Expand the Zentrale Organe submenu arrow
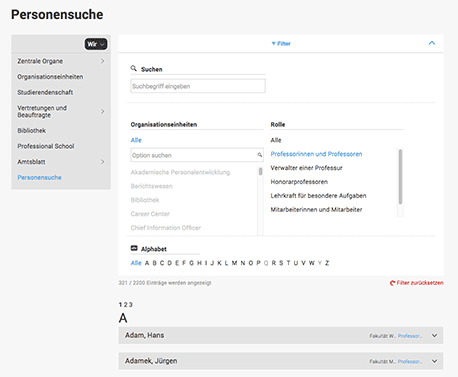Screen dimensions: 458x377 [103, 61]
